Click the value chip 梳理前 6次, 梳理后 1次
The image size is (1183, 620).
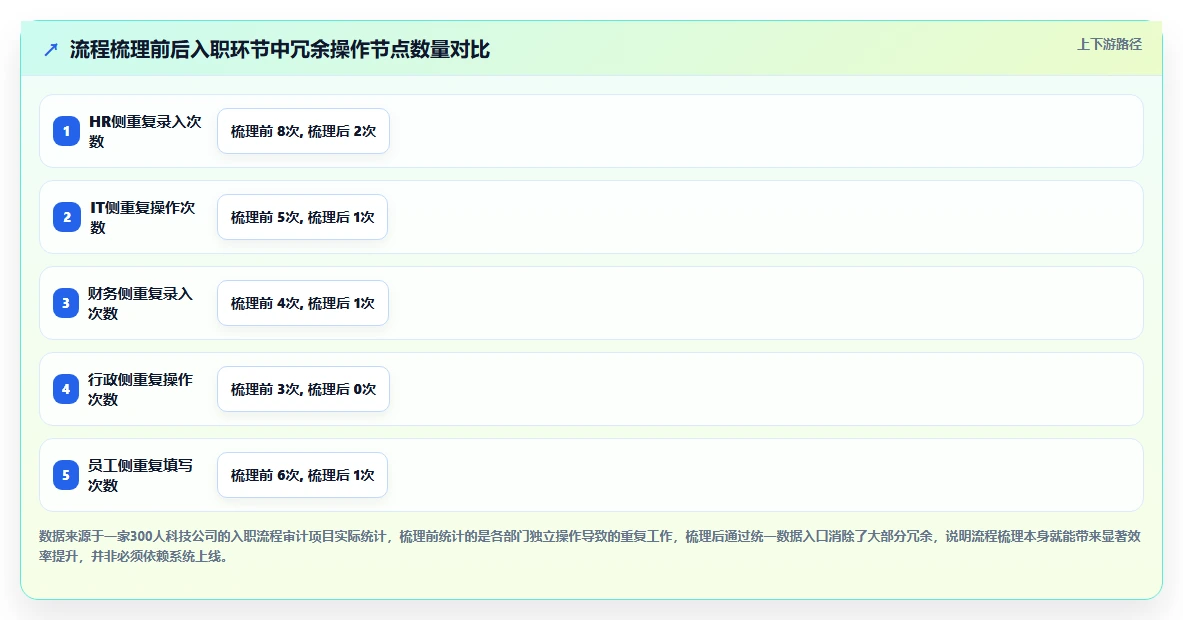coord(303,475)
